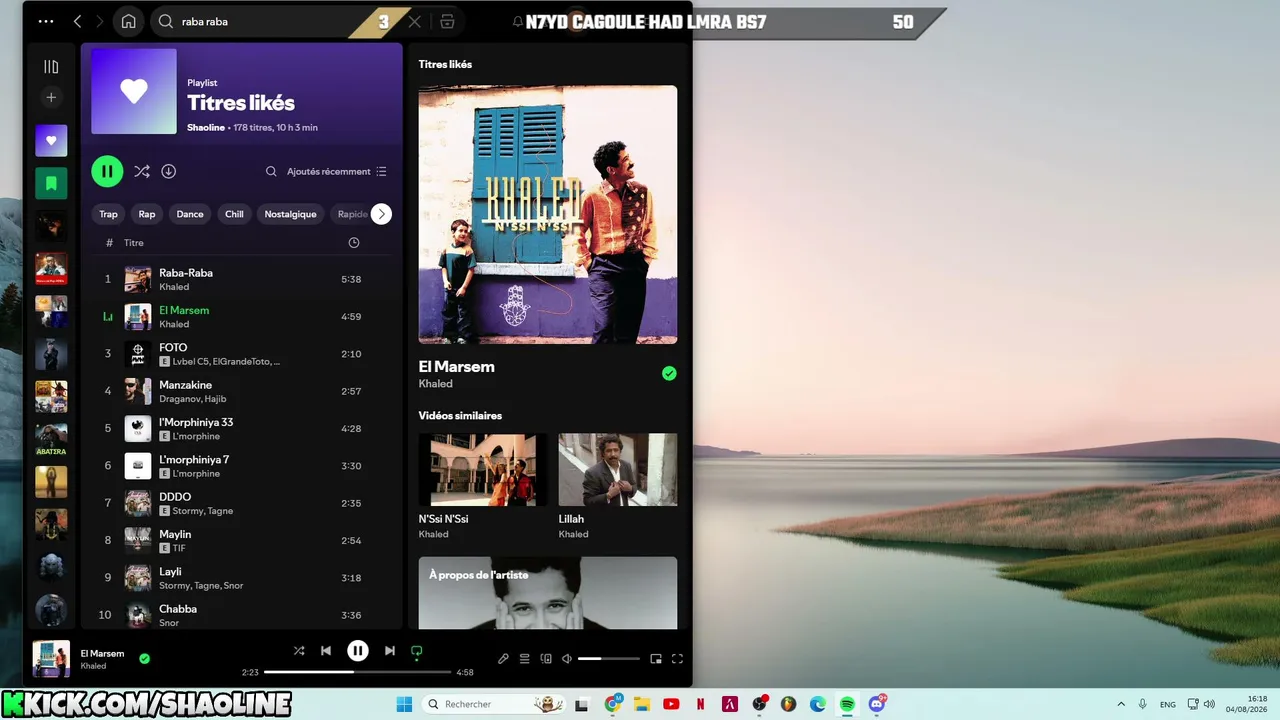1280x720 pixels.
Task: Open Liked Songs heart tile in sidebar
Action: coord(51,140)
